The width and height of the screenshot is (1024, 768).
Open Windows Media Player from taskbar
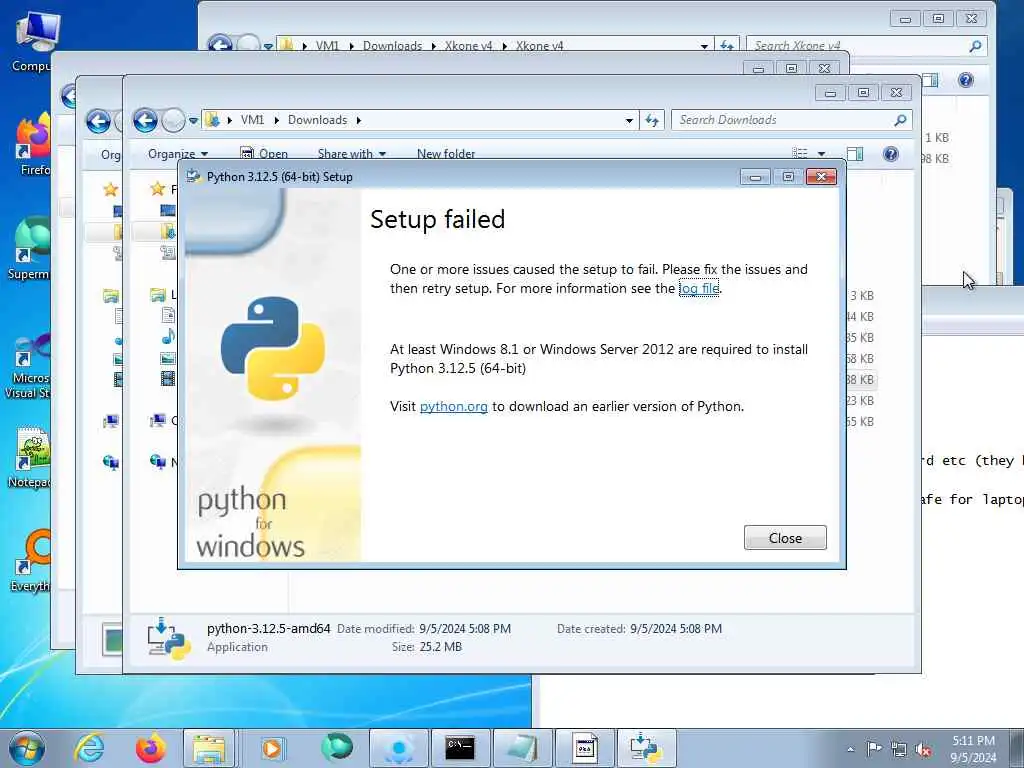pos(272,748)
